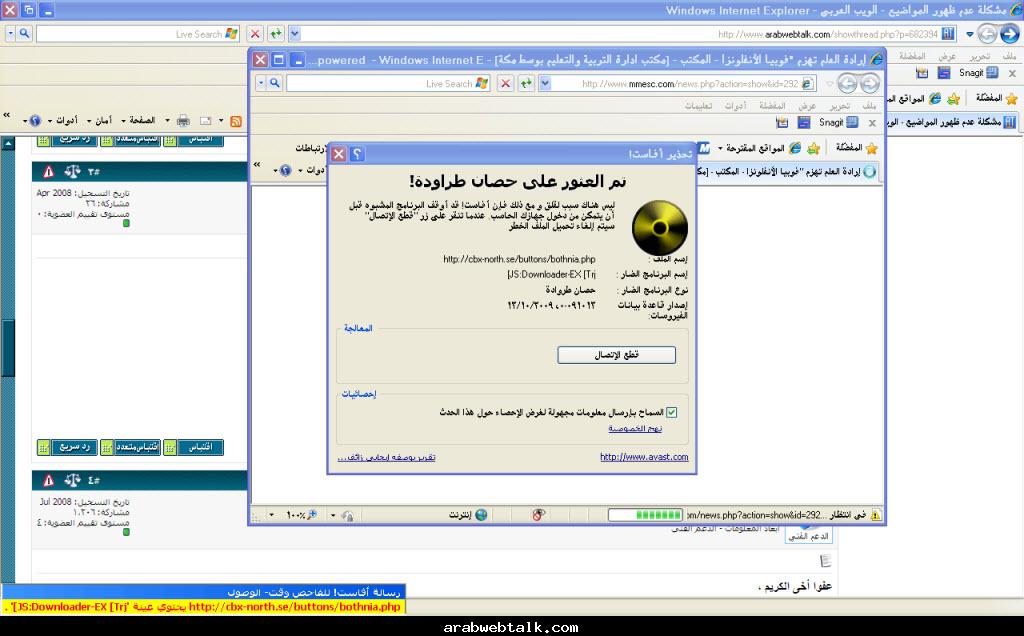The width and height of the screenshot is (1024, 636).
Task: Open the أمان (Safety) dropdown menu
Action: click(100, 121)
